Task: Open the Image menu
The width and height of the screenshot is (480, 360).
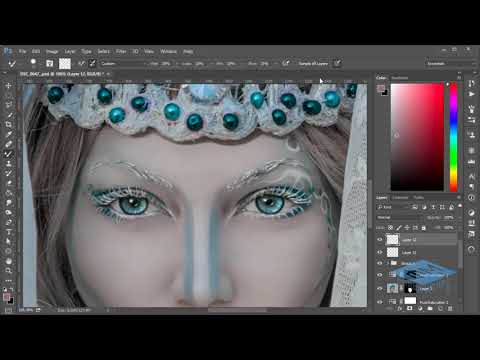Action: 52,51
